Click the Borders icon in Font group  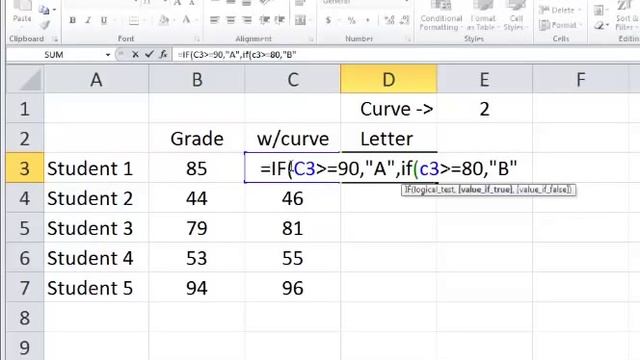[x=133, y=20]
